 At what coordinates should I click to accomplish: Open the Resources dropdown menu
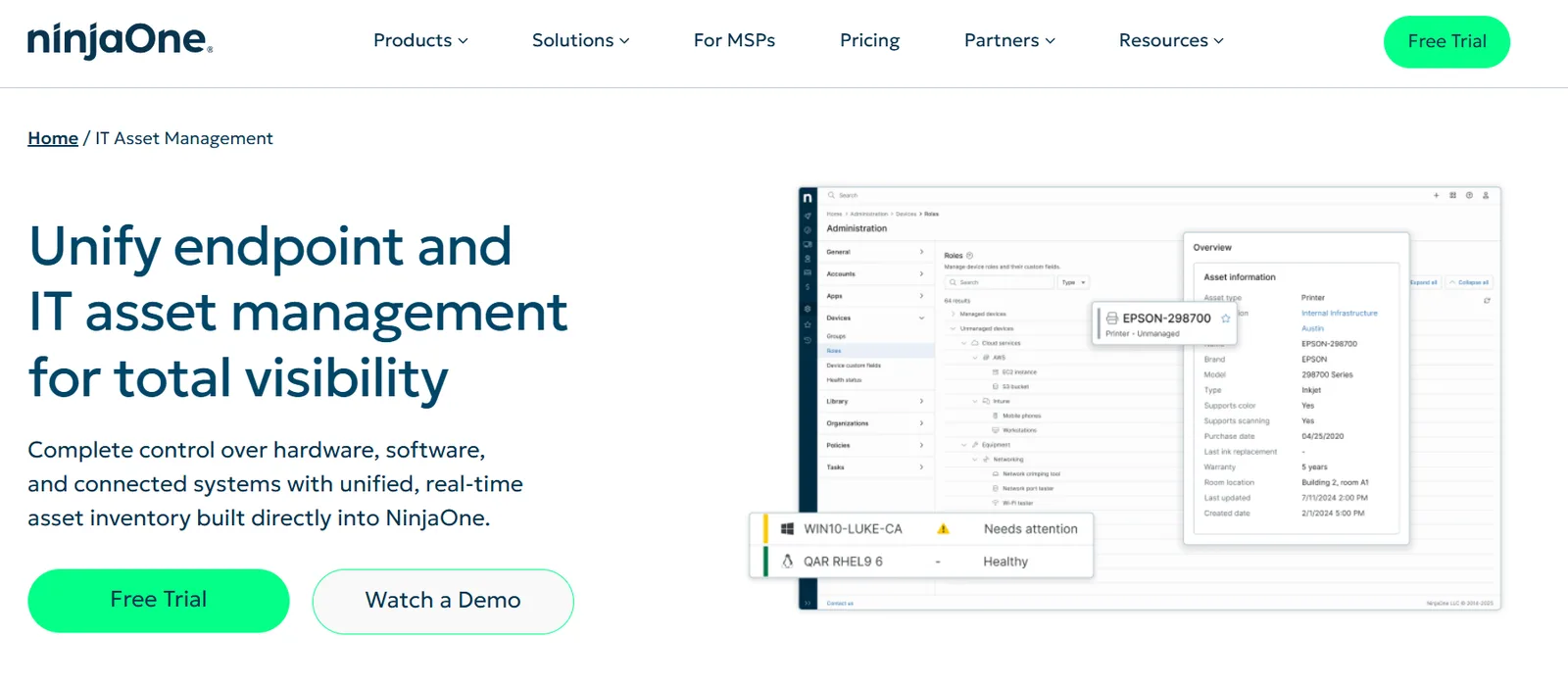coord(1171,40)
